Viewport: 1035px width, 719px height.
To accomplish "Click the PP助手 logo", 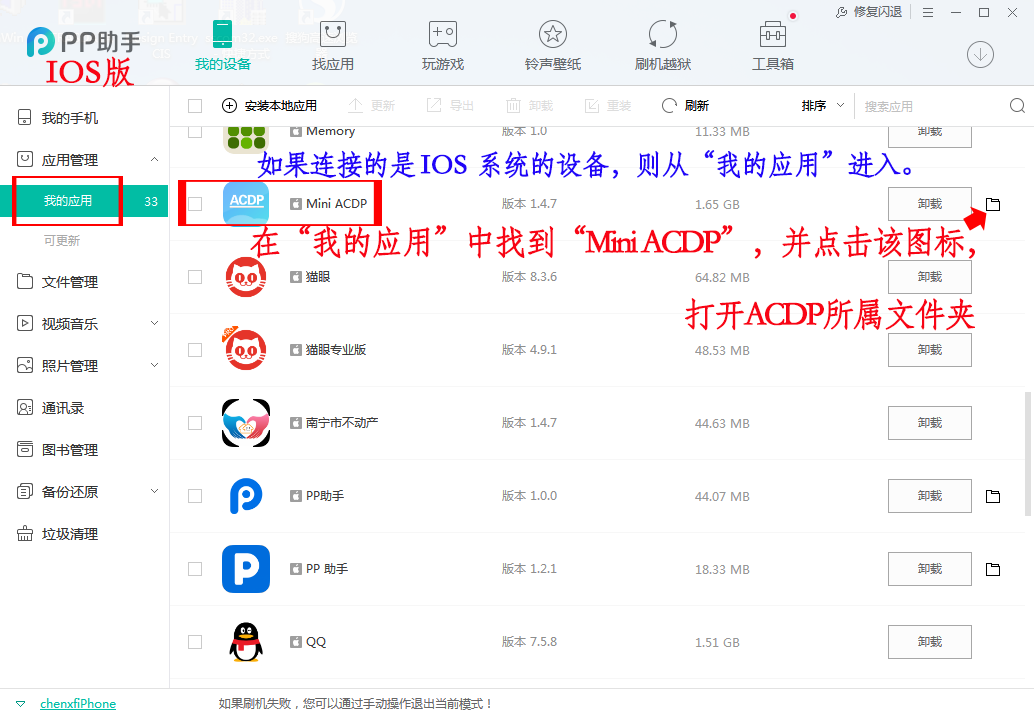I will 84,42.
